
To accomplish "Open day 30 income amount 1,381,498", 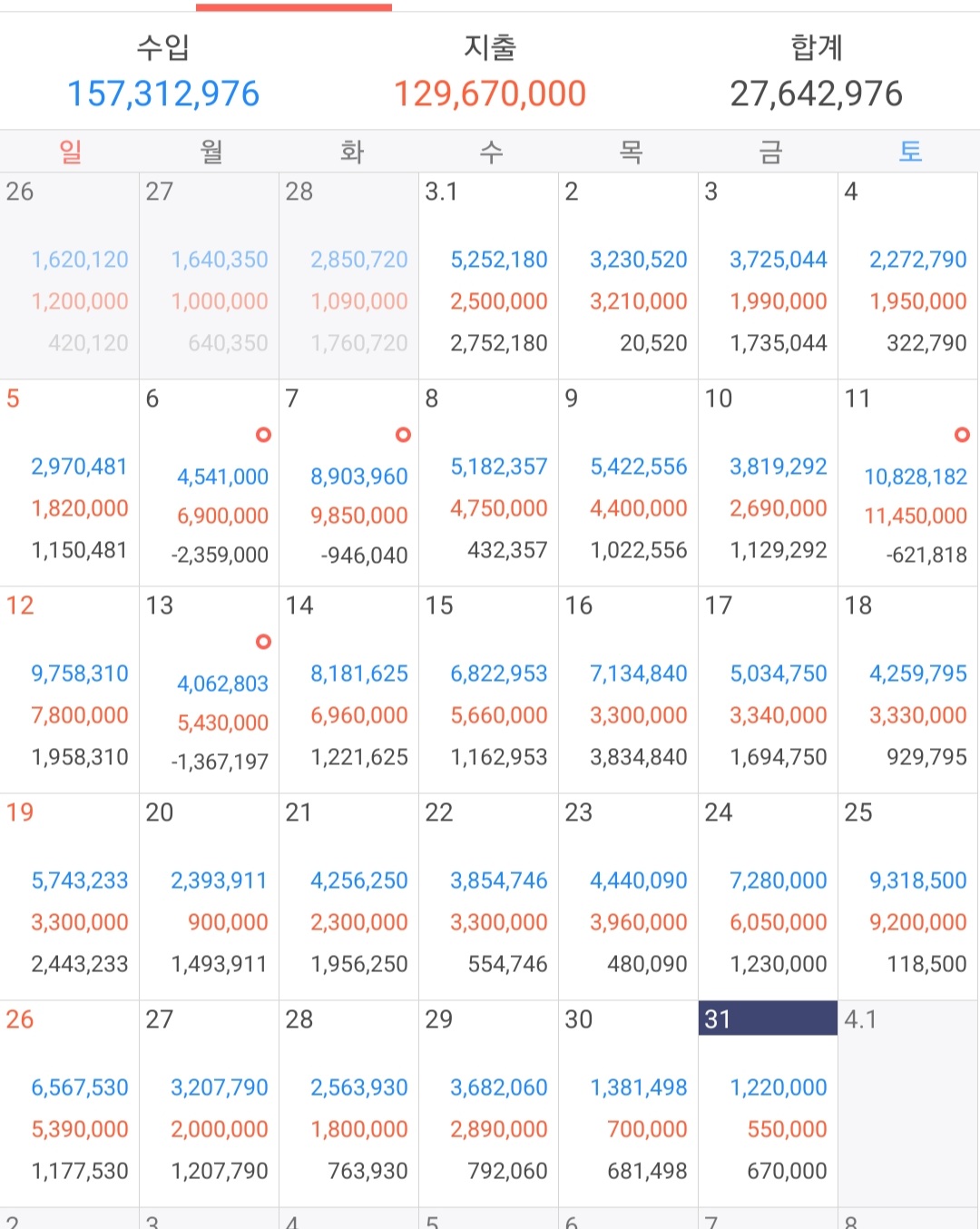I will 639,1087.
